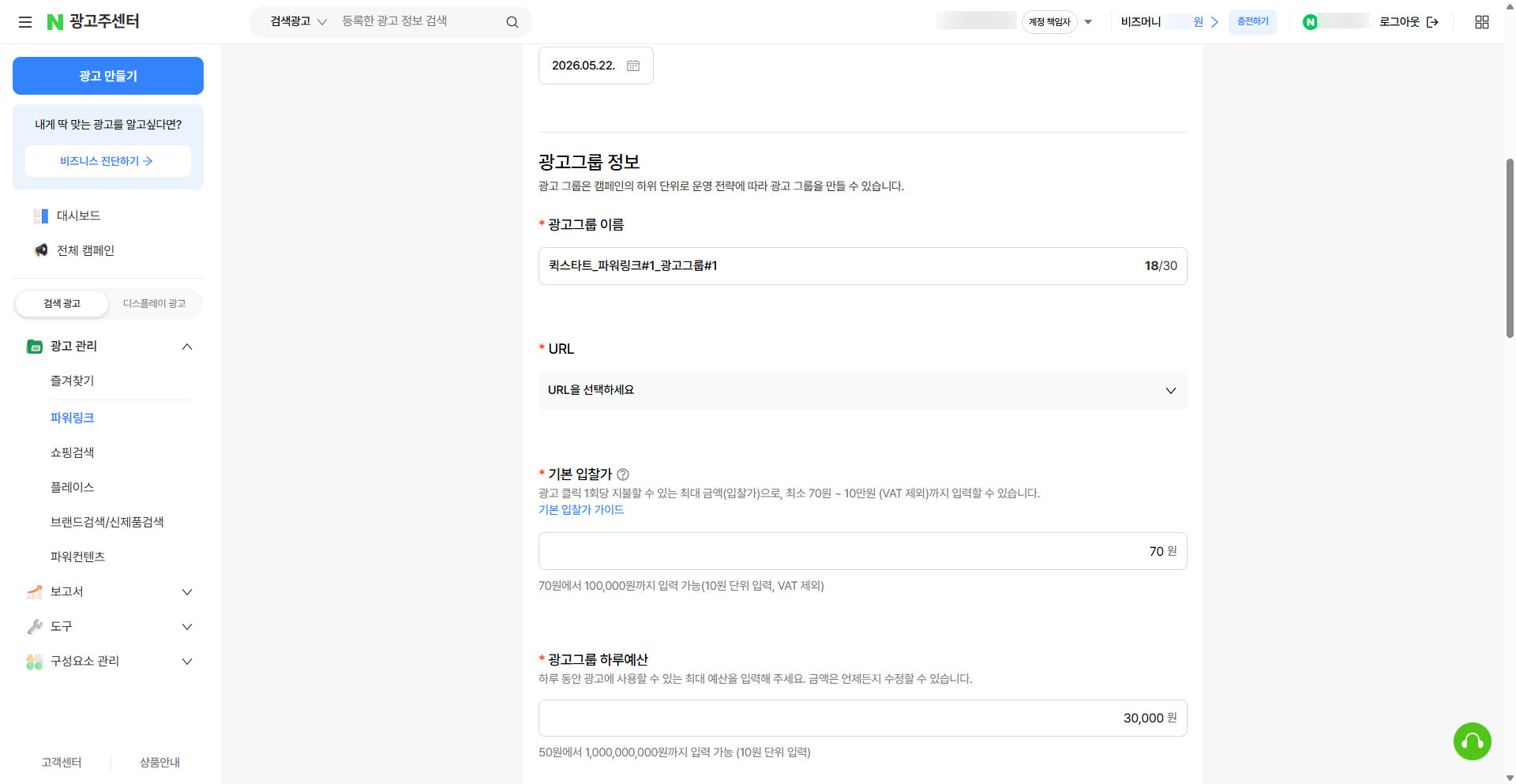Click the 로그아웃 link

pyautogui.click(x=1399, y=22)
